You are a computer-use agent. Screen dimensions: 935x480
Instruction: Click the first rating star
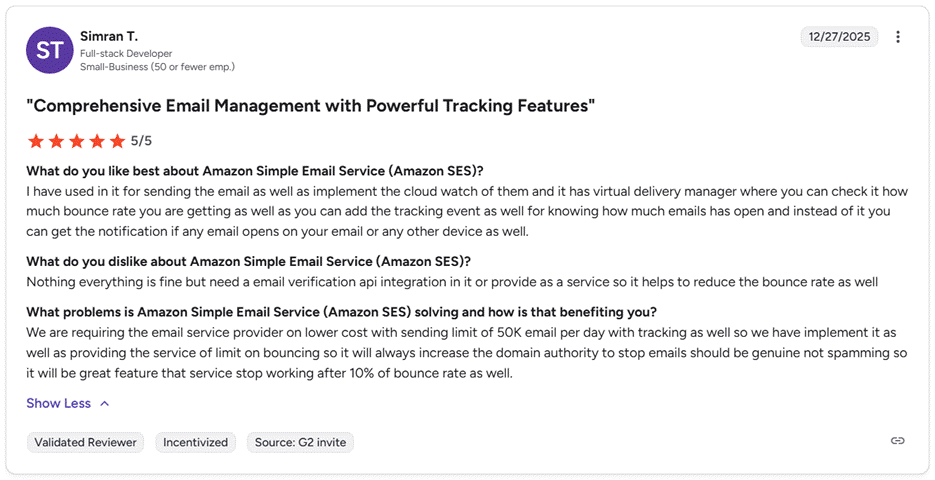click(x=36, y=141)
